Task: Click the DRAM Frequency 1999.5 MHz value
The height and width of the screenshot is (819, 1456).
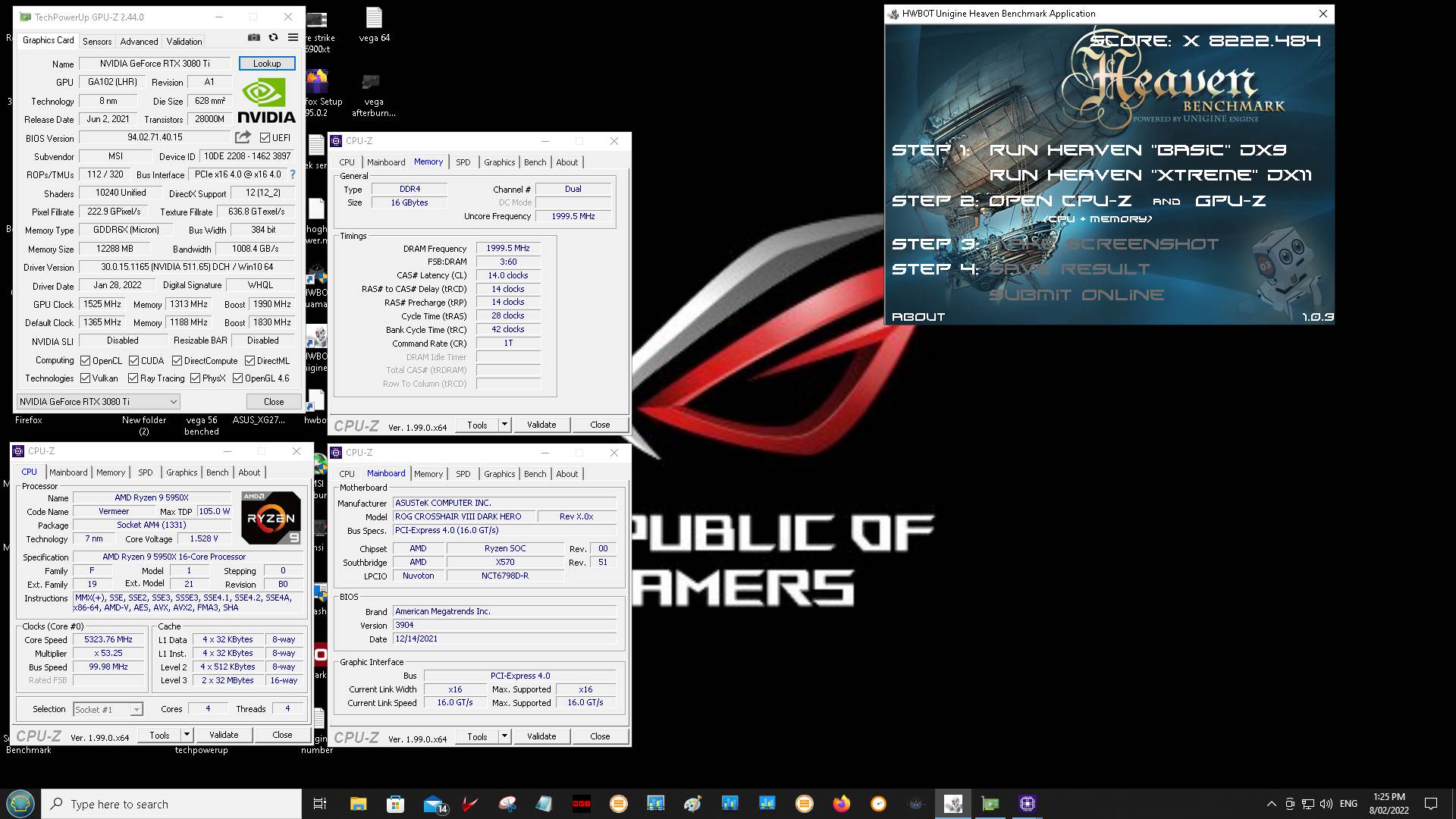Action: (508, 248)
